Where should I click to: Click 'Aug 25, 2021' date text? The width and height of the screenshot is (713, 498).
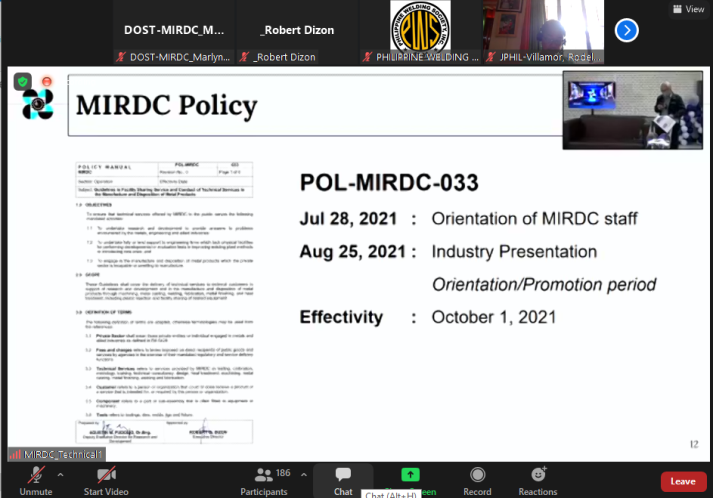point(352,252)
